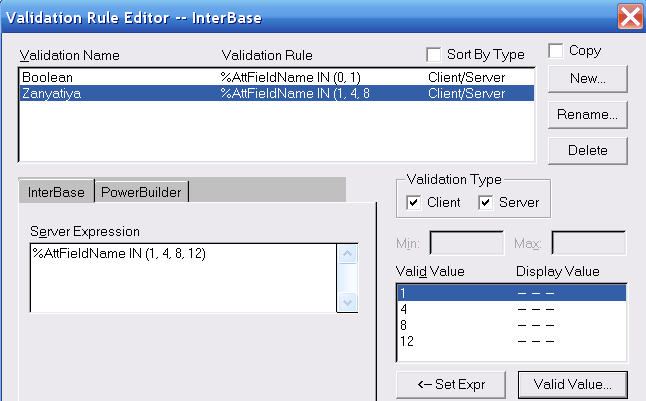
Task: Click the Max input field
Action: point(589,243)
